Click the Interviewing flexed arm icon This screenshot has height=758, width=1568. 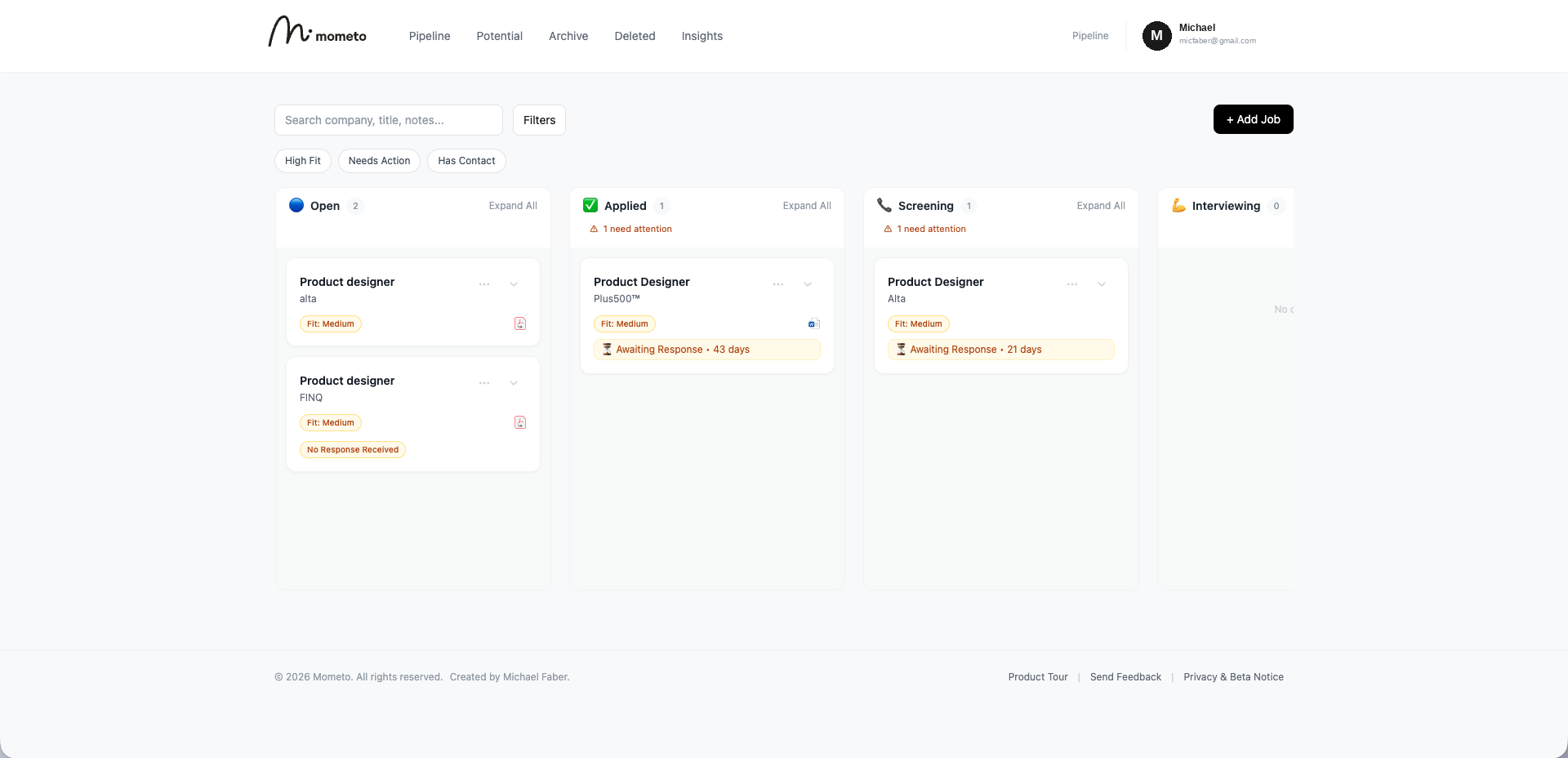(x=1178, y=205)
